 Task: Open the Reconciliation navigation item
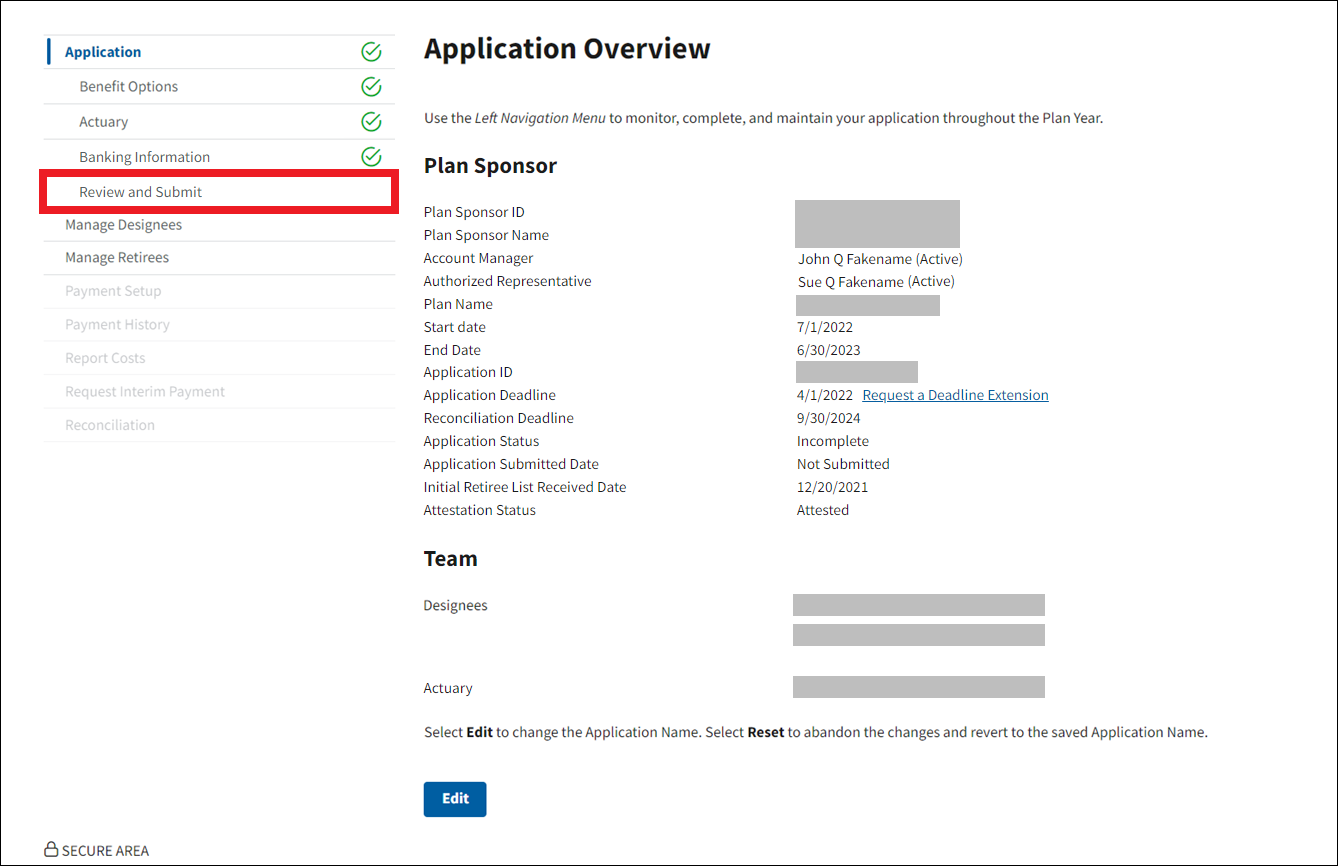(110, 425)
